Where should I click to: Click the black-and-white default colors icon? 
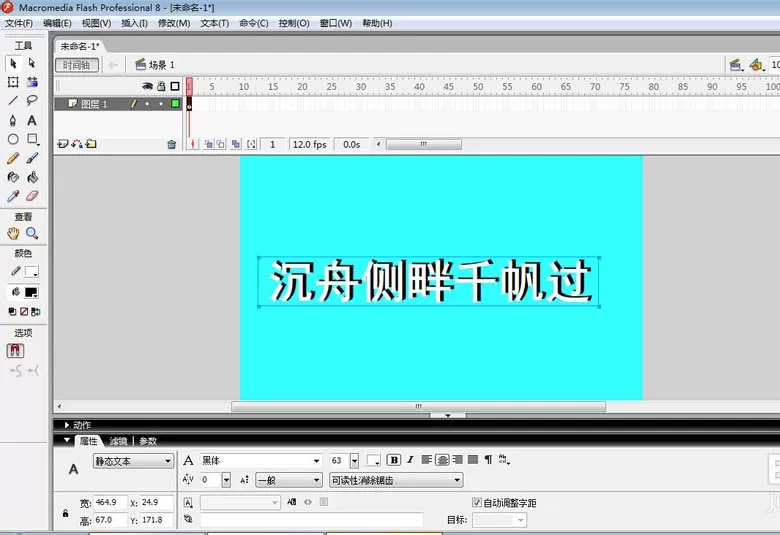click(x=12, y=312)
